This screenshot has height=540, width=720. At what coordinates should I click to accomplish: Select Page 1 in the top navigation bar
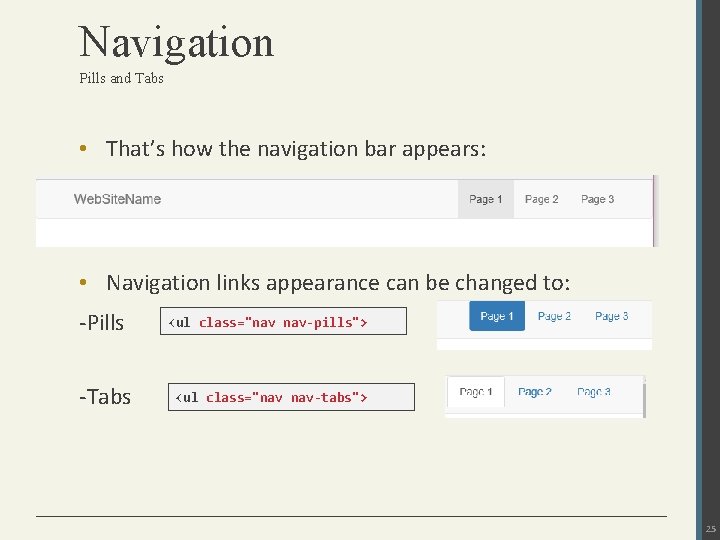pyautogui.click(x=486, y=199)
